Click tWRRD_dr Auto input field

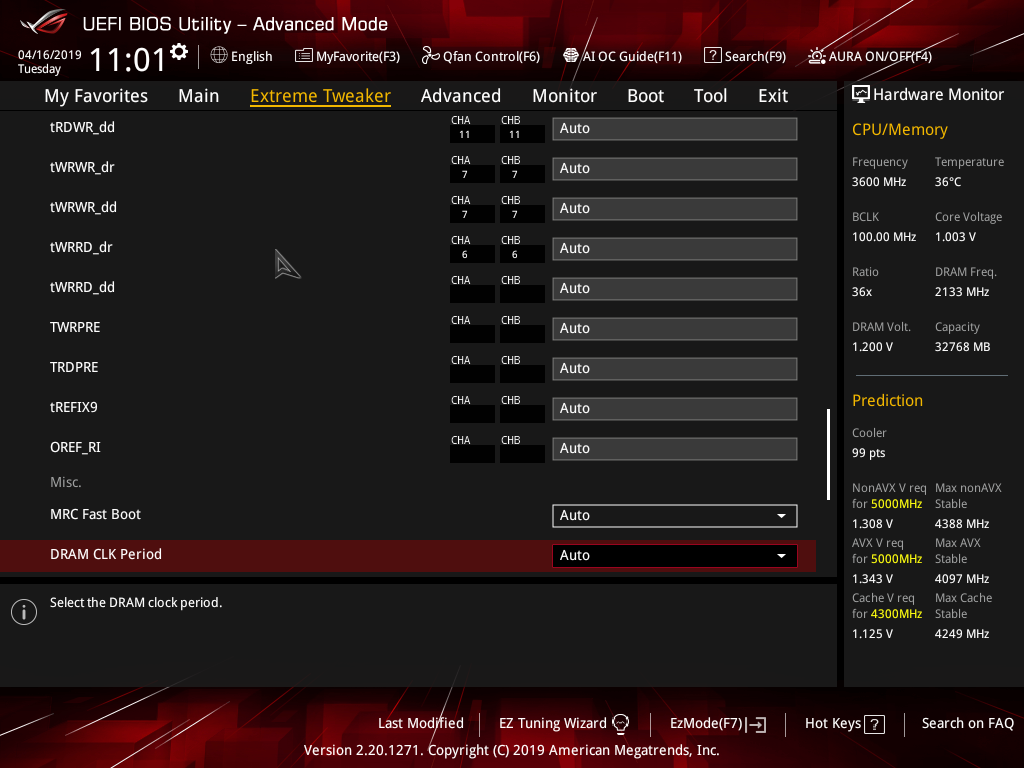click(x=675, y=249)
